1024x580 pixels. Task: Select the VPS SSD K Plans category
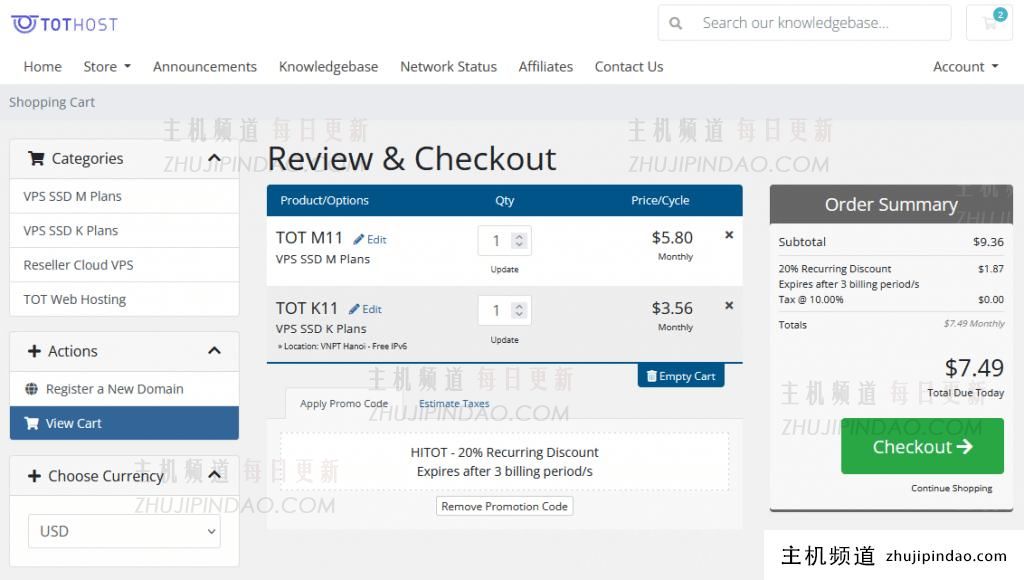tap(124, 231)
